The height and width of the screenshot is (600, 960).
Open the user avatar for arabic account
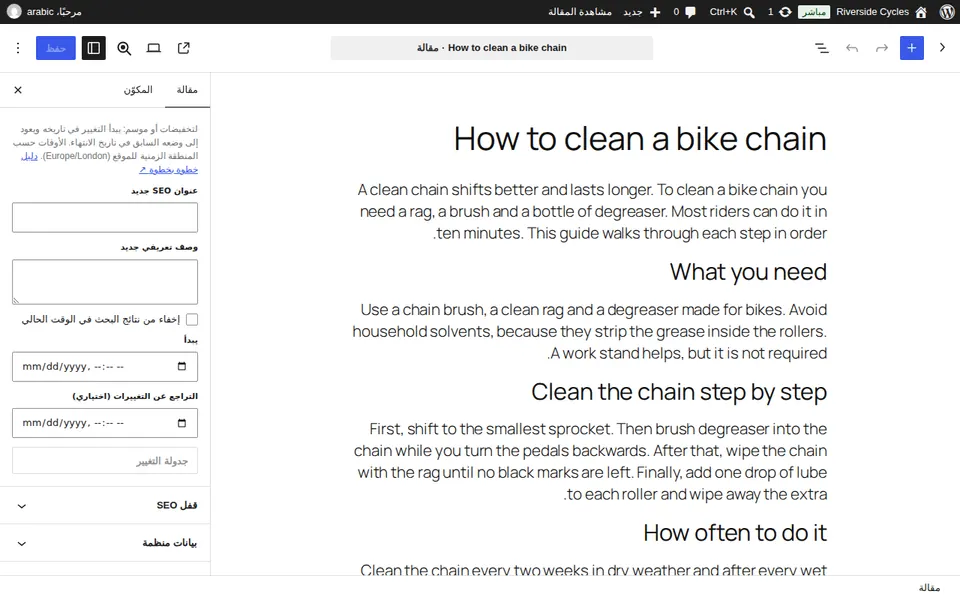pos(13,12)
